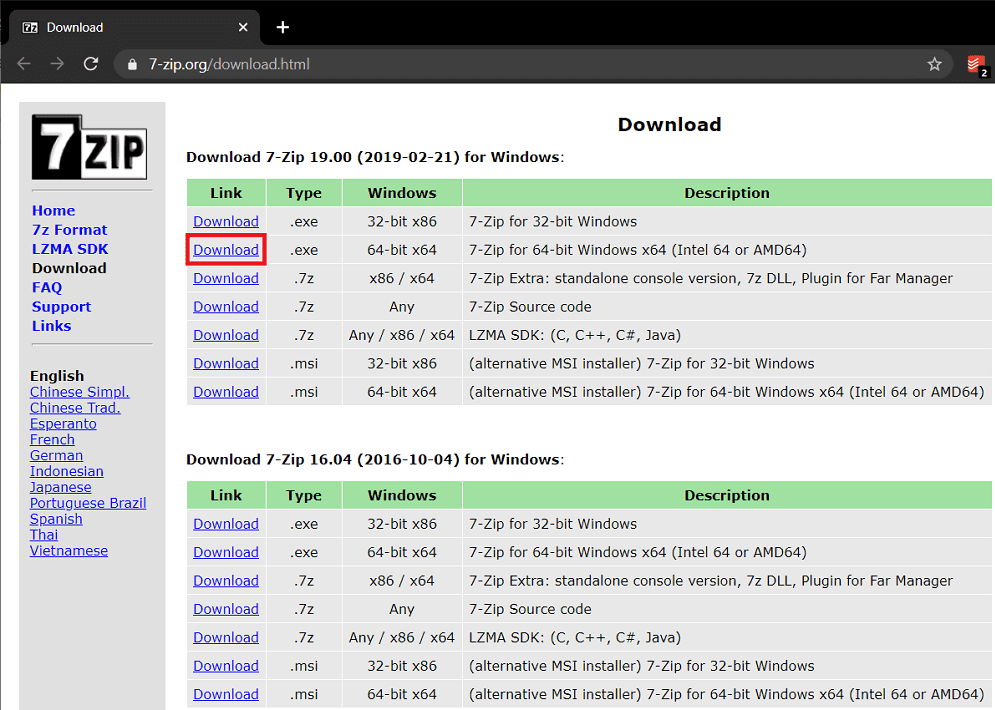Go to the FAQ page
Screen dimensions: 995x710
coord(47,287)
